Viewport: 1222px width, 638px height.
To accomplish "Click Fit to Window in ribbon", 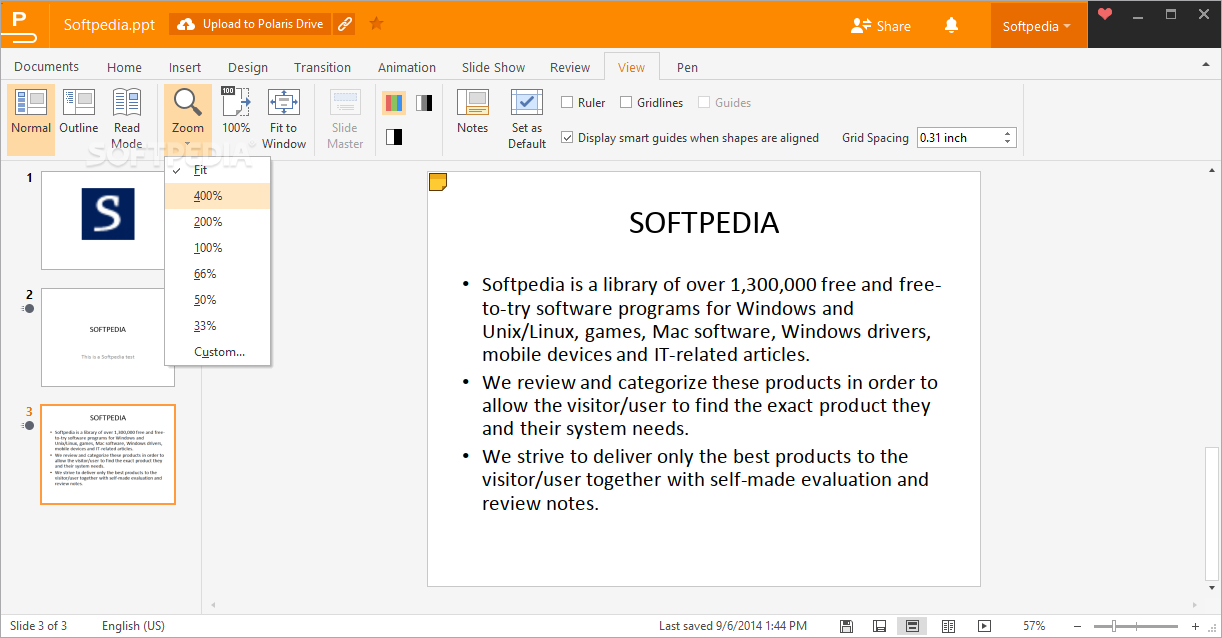I will tap(284, 119).
